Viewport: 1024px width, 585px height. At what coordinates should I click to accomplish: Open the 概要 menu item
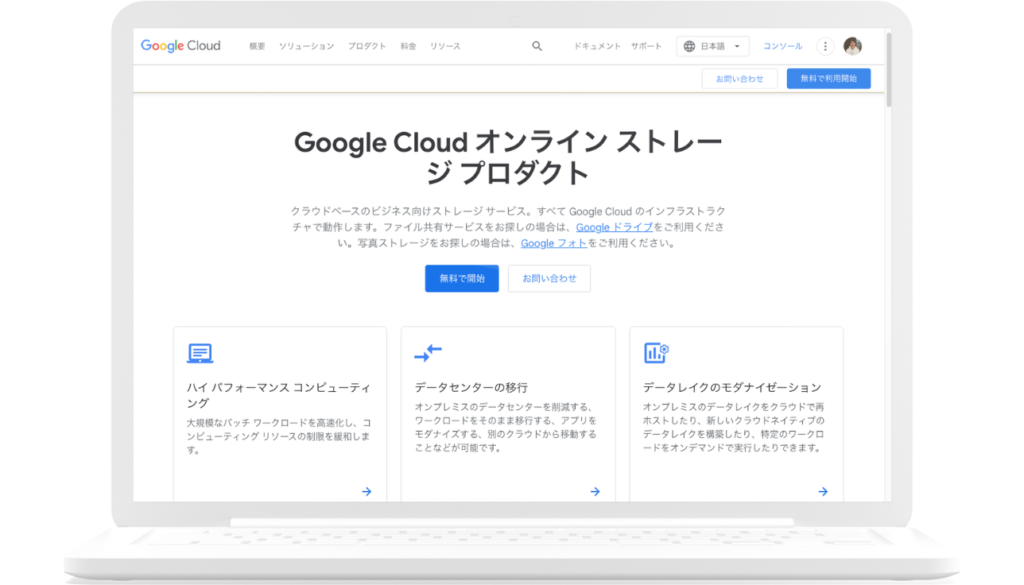(x=257, y=46)
